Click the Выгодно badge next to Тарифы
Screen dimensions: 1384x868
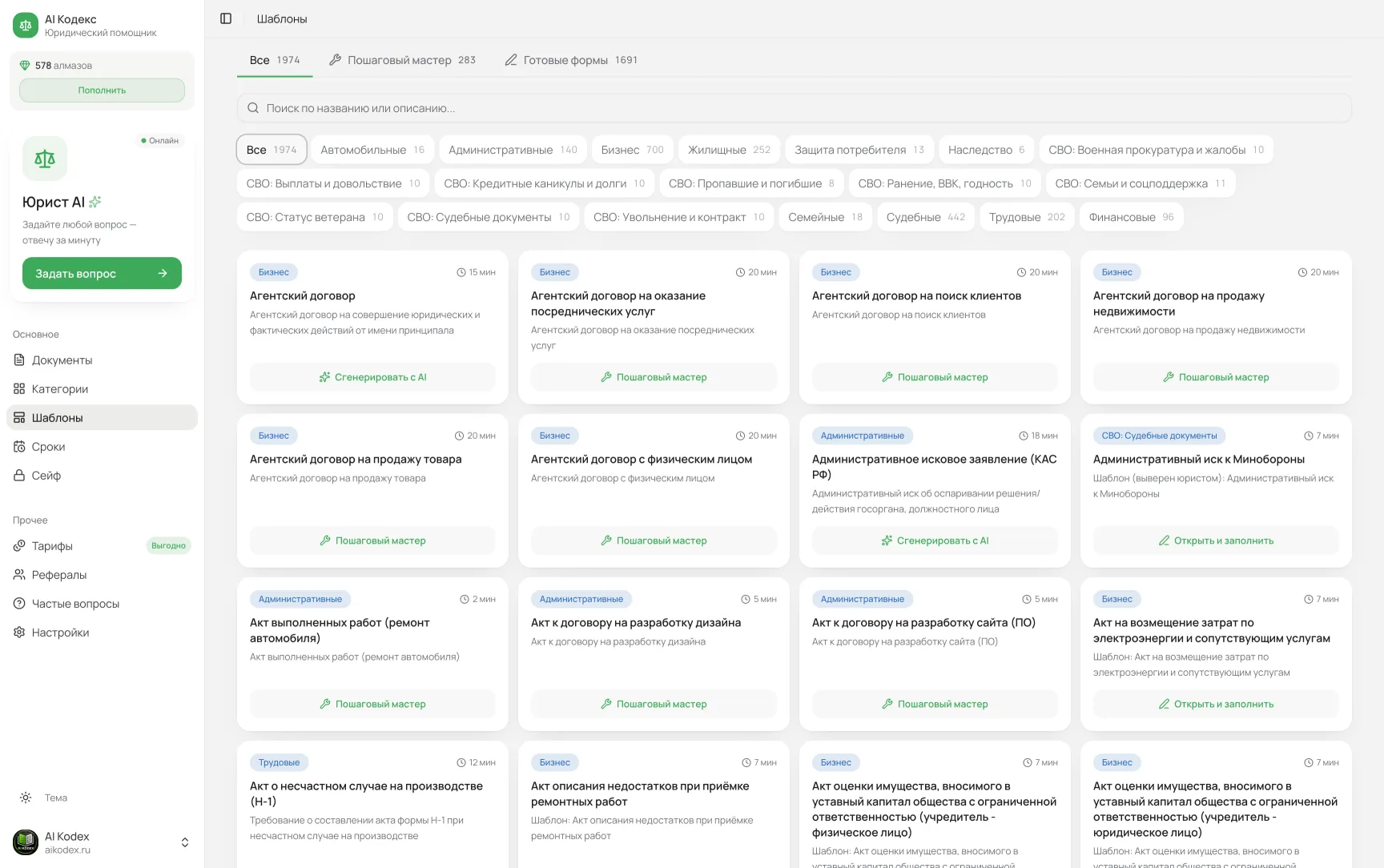[x=168, y=546]
